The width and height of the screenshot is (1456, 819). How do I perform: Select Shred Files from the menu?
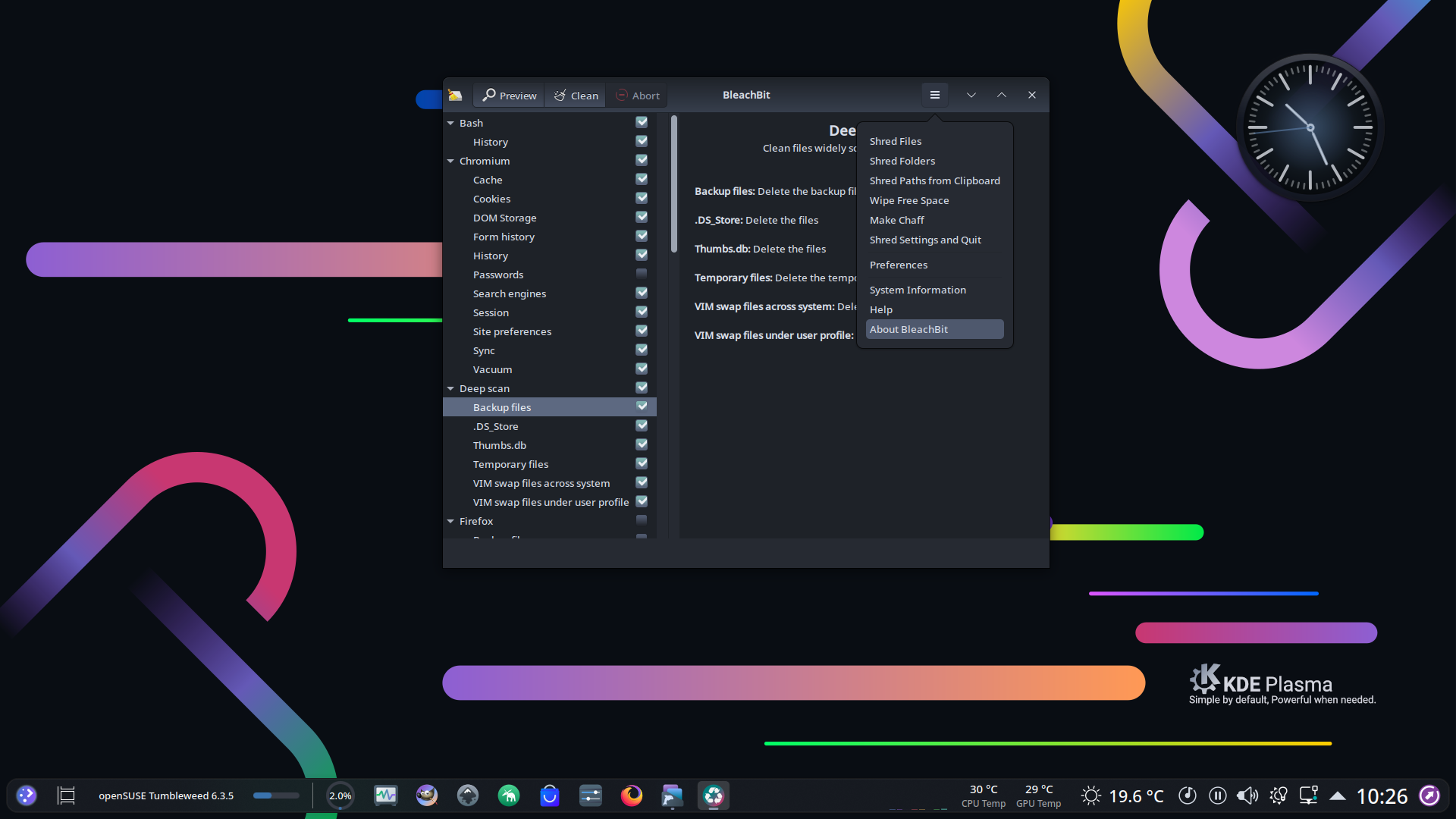[934, 141]
